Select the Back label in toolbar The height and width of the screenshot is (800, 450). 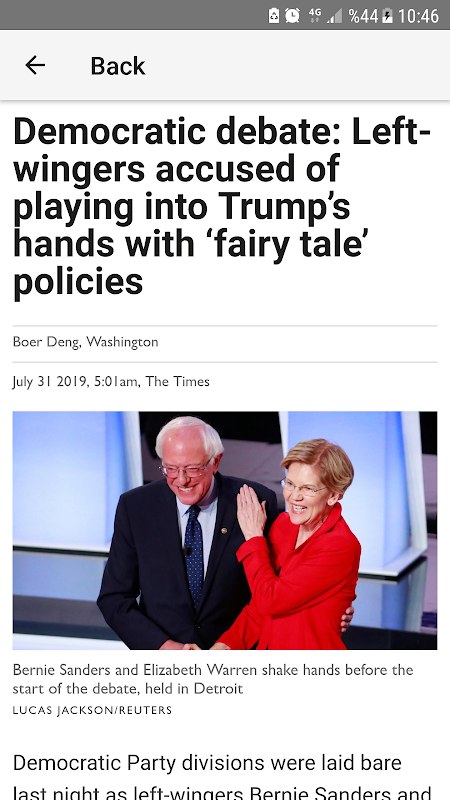[118, 66]
